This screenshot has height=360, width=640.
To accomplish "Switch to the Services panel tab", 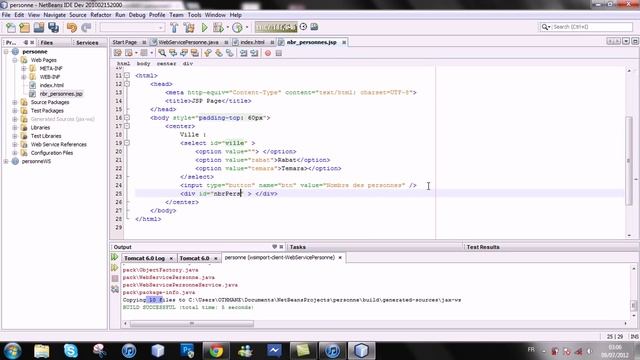I will [87, 42].
